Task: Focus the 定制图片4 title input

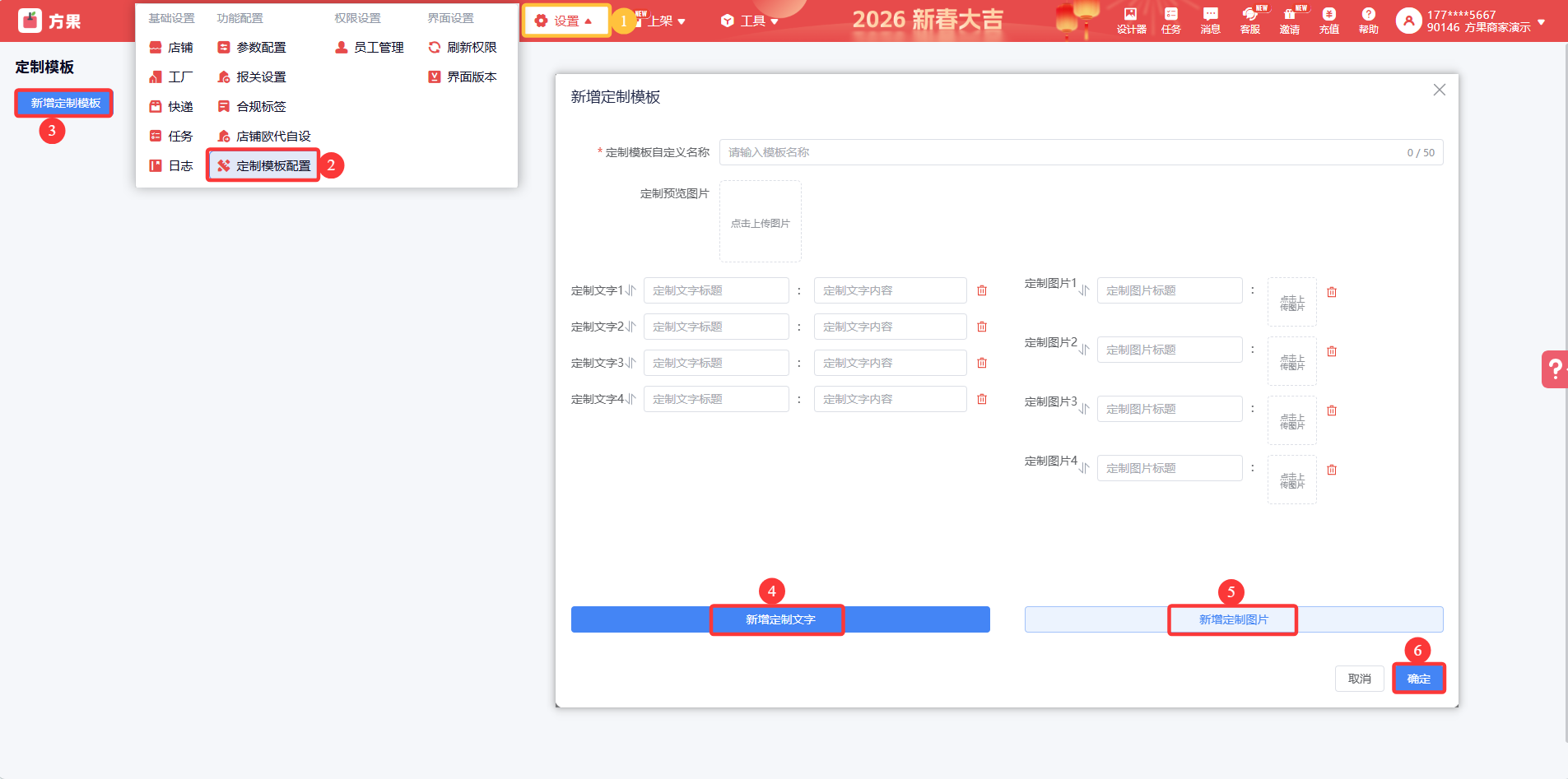Action: [1170, 468]
